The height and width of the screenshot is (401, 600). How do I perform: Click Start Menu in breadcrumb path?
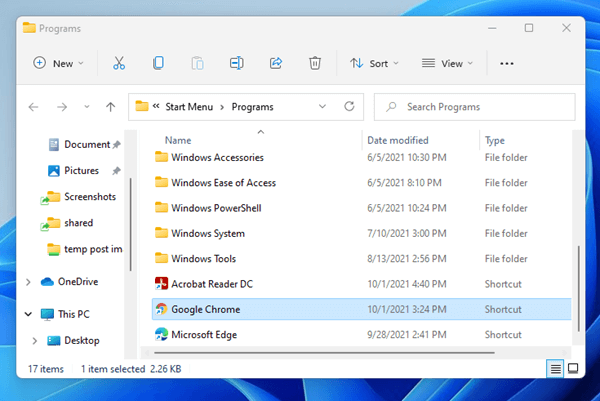(189, 107)
